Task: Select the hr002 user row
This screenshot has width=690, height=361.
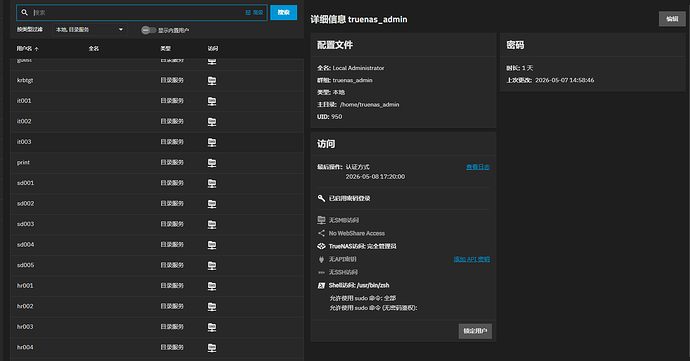Action: pyautogui.click(x=157, y=306)
